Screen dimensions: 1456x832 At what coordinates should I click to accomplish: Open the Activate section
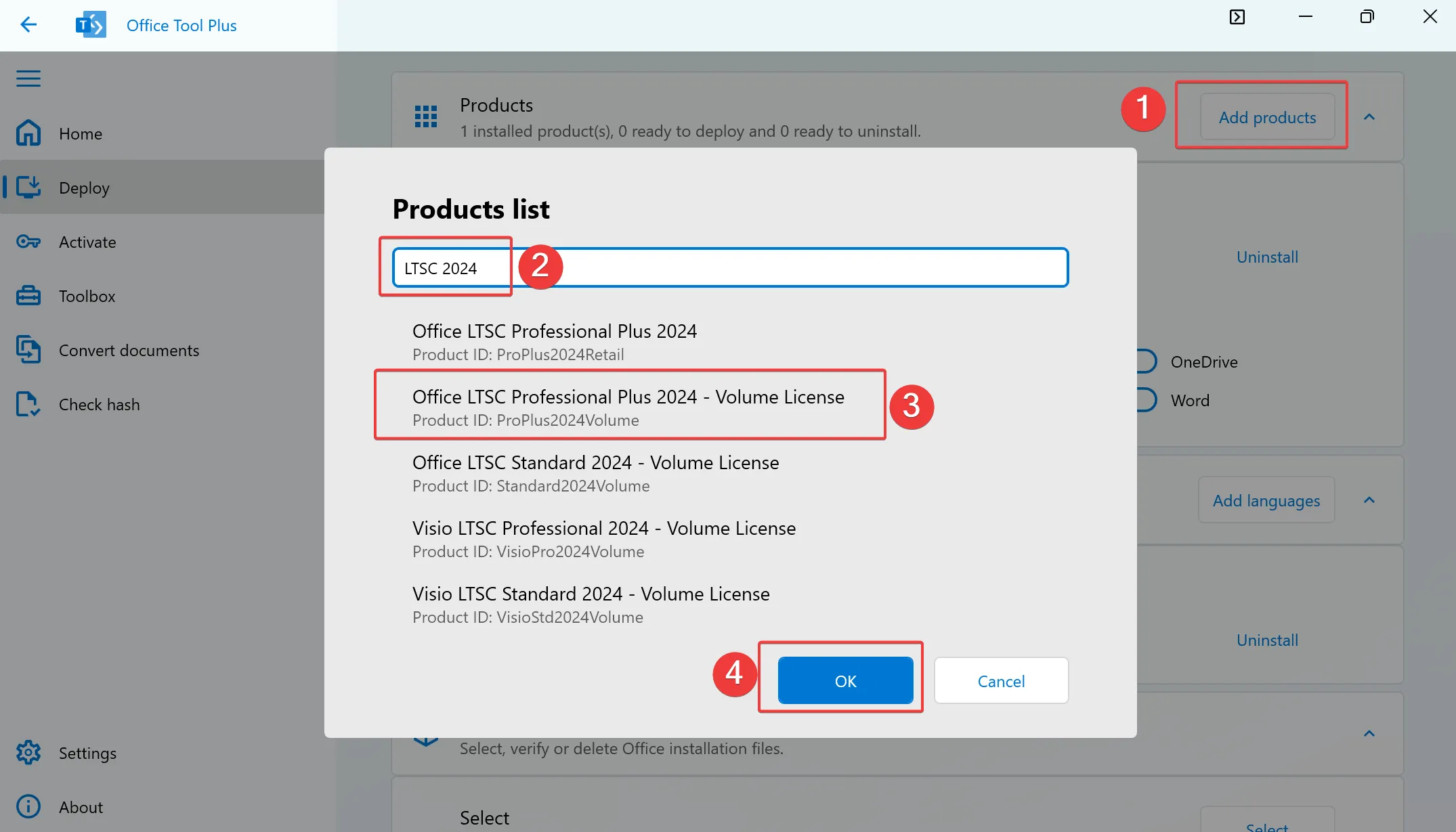coord(87,242)
